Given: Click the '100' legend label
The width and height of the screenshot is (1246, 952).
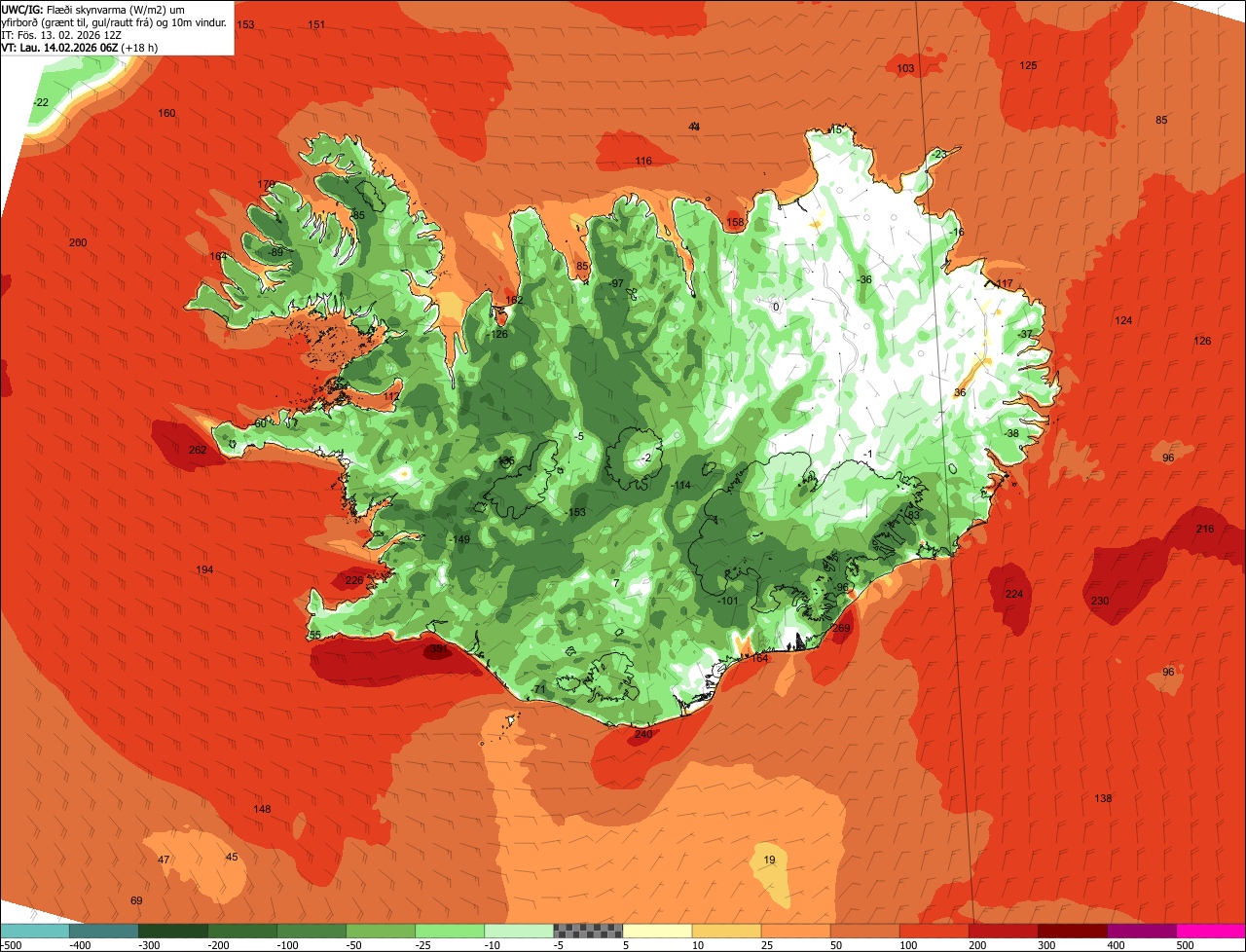Looking at the screenshot, I should 907,945.
